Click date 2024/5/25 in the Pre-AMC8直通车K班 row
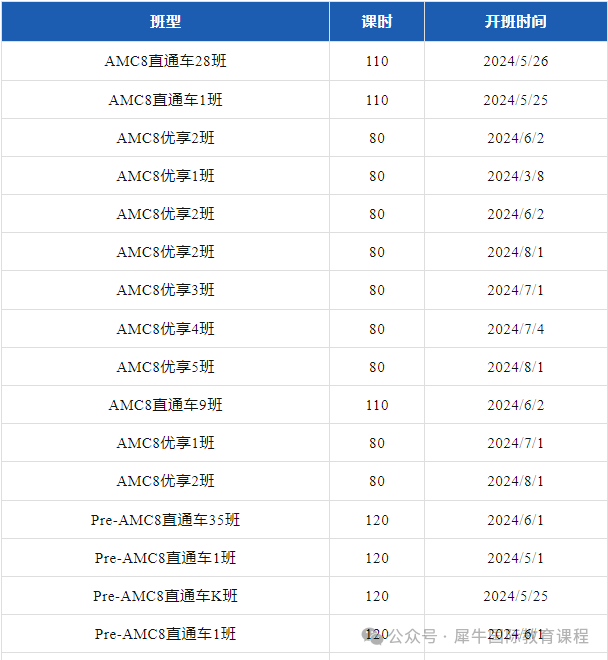This screenshot has height=660, width=608. (516, 596)
